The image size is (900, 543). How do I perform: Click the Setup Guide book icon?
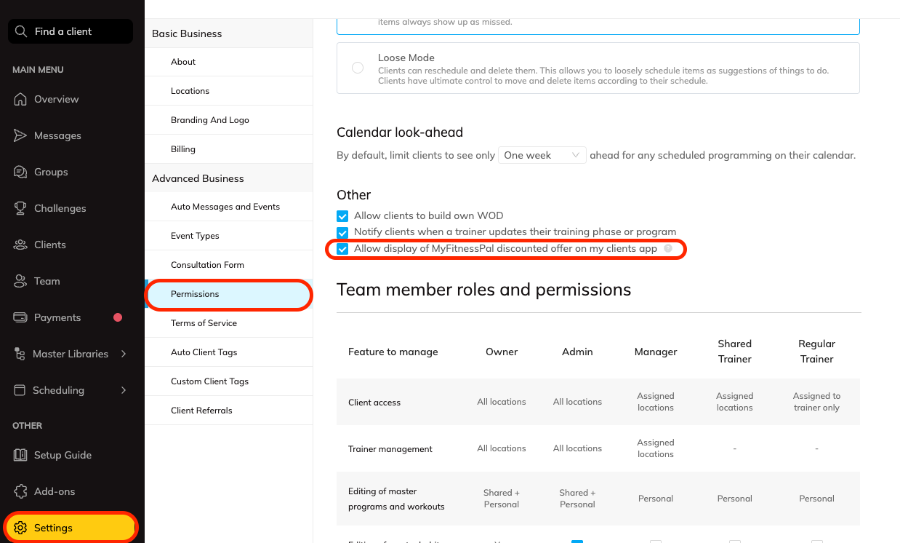pos(20,455)
